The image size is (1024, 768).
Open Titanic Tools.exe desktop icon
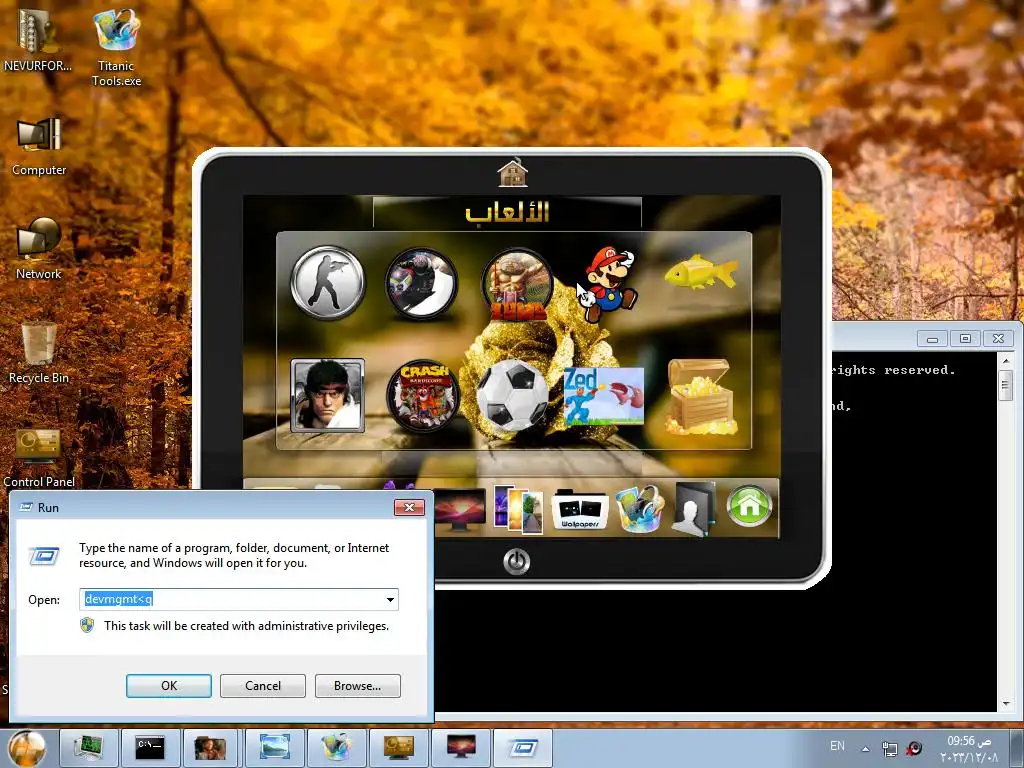(116, 47)
